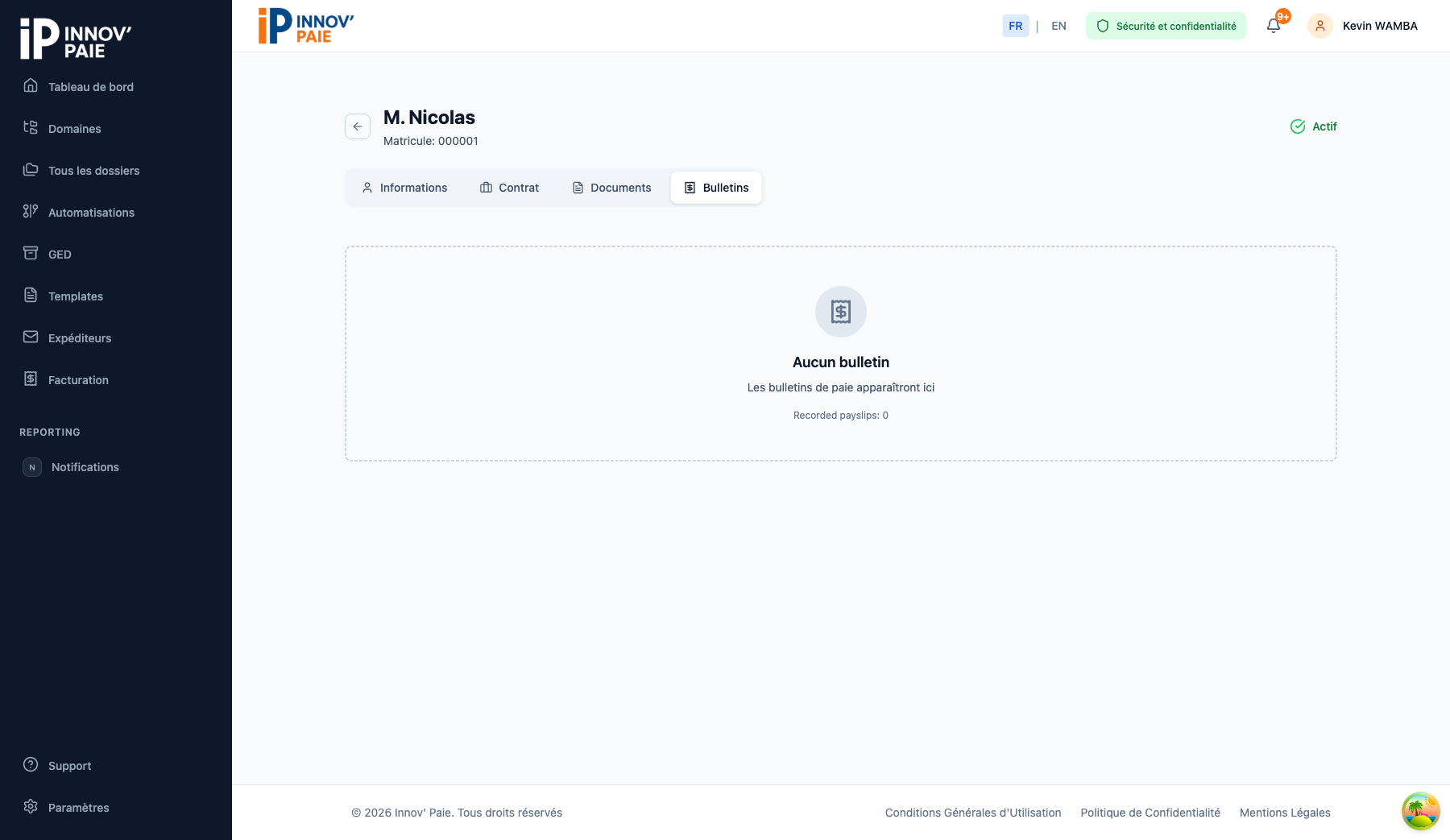Click Sécurité et confidentialité button
Viewport: 1450px width, 840px height.
point(1166,26)
